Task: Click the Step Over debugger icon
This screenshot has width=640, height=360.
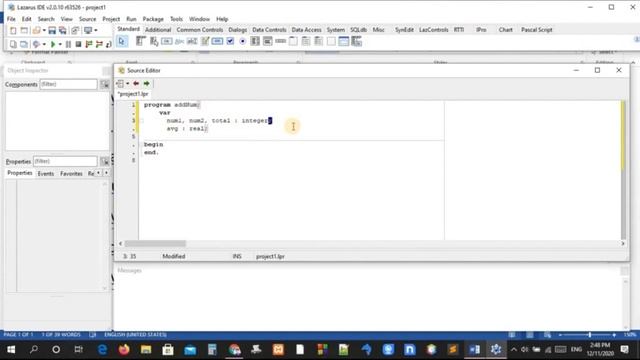Action: [99, 44]
